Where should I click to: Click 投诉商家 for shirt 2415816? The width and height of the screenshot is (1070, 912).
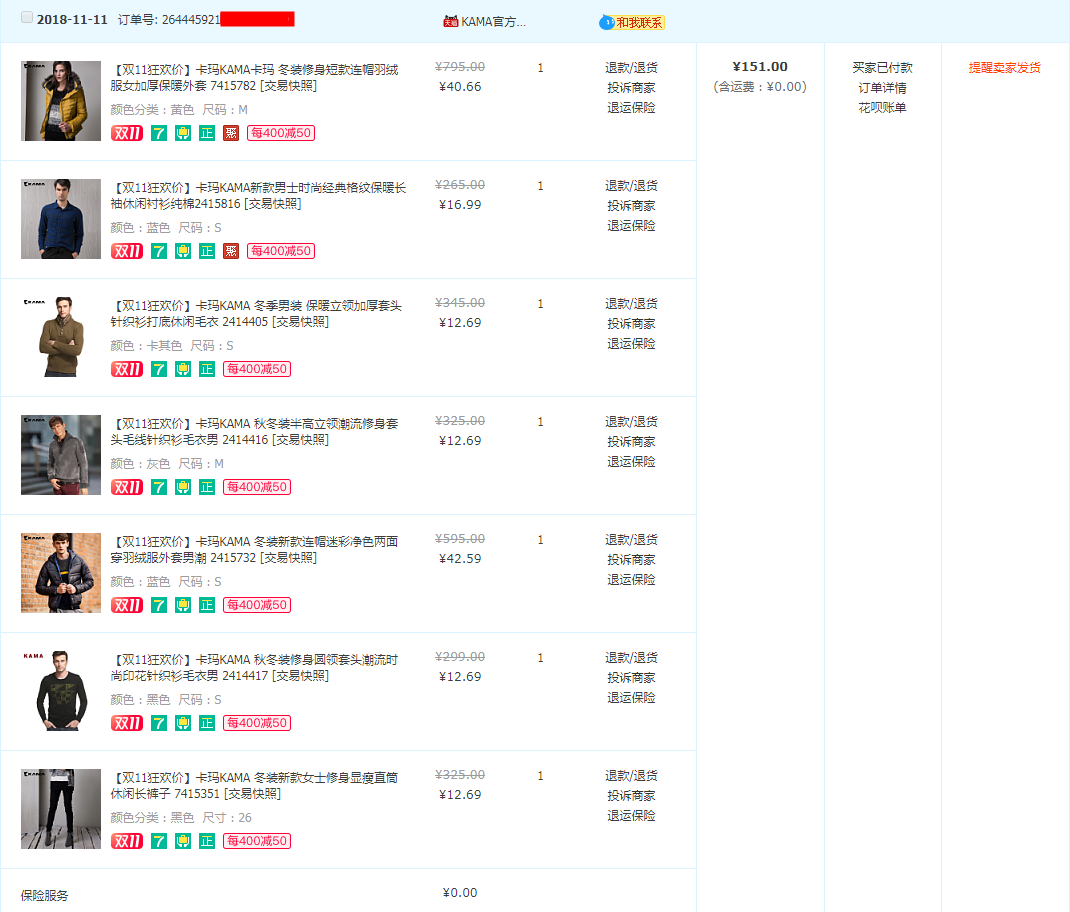[x=631, y=206]
